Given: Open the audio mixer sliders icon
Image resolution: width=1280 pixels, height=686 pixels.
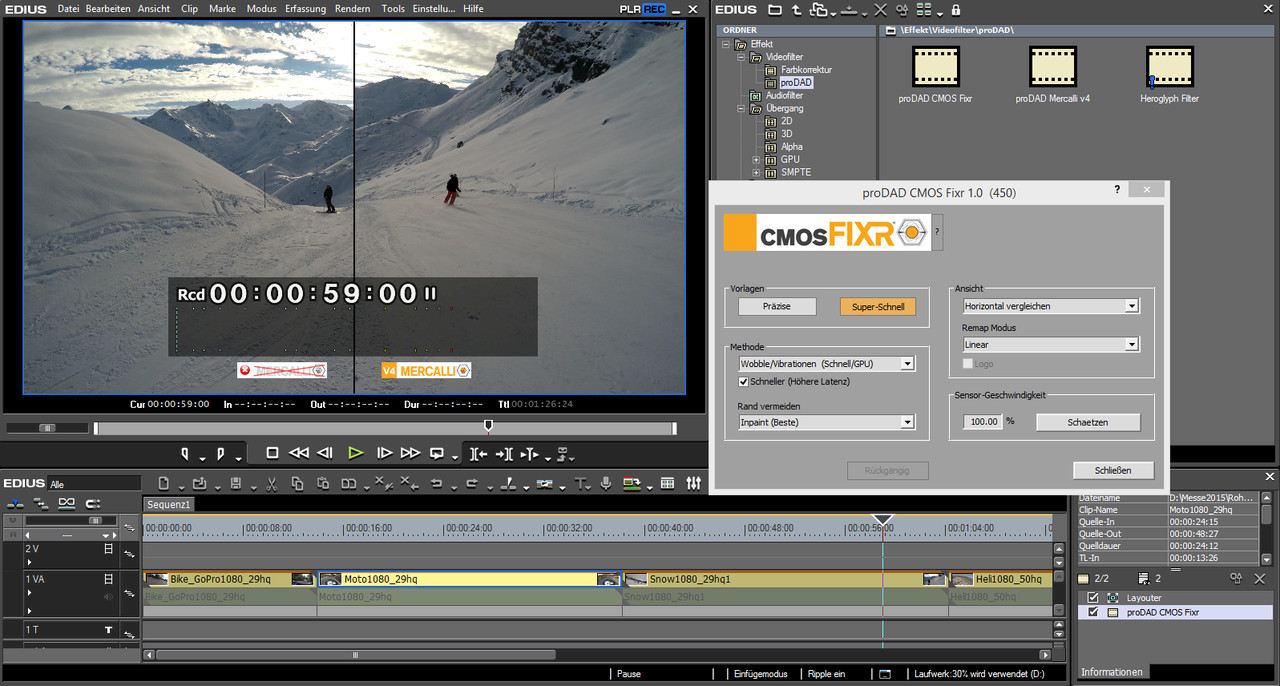Looking at the screenshot, I should click(x=694, y=484).
